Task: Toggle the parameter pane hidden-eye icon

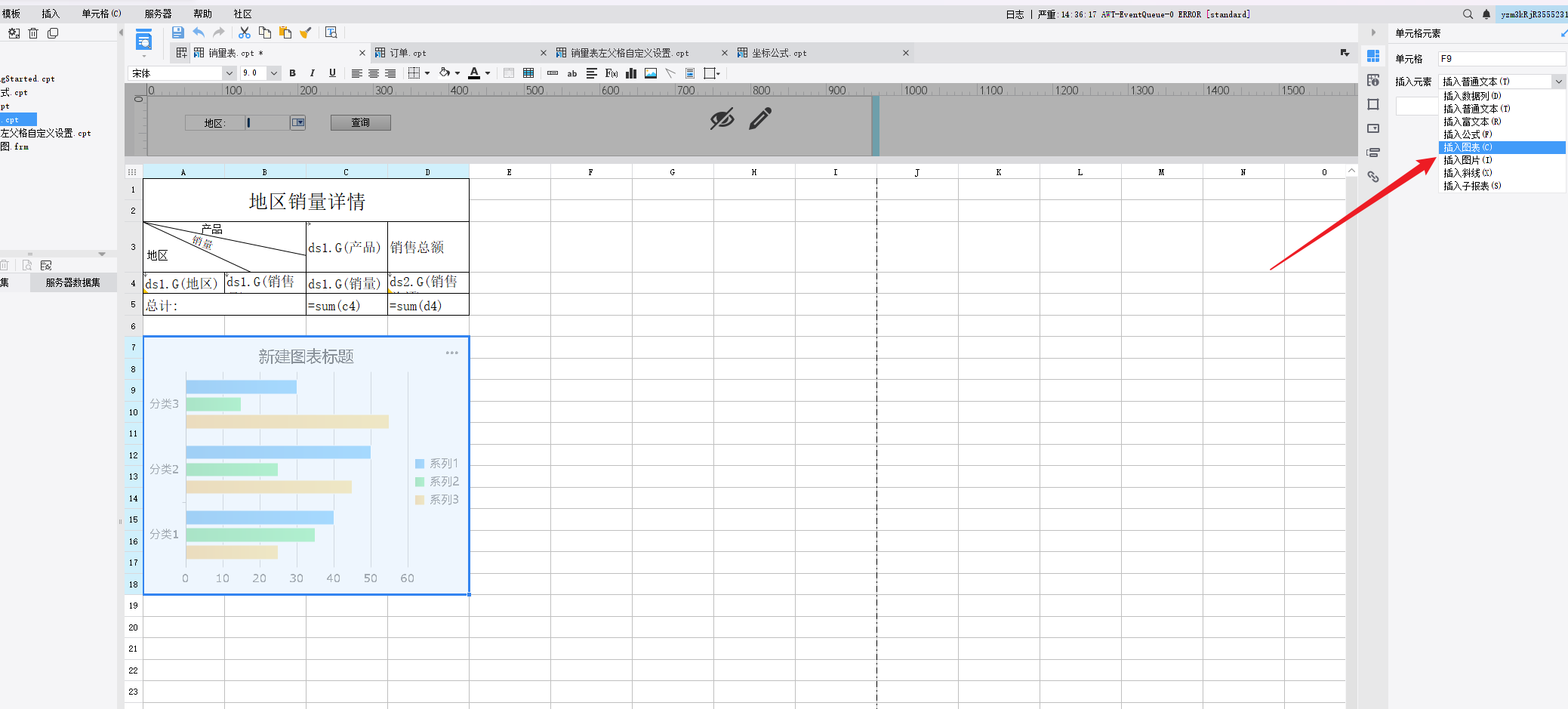Action: pyautogui.click(x=722, y=119)
